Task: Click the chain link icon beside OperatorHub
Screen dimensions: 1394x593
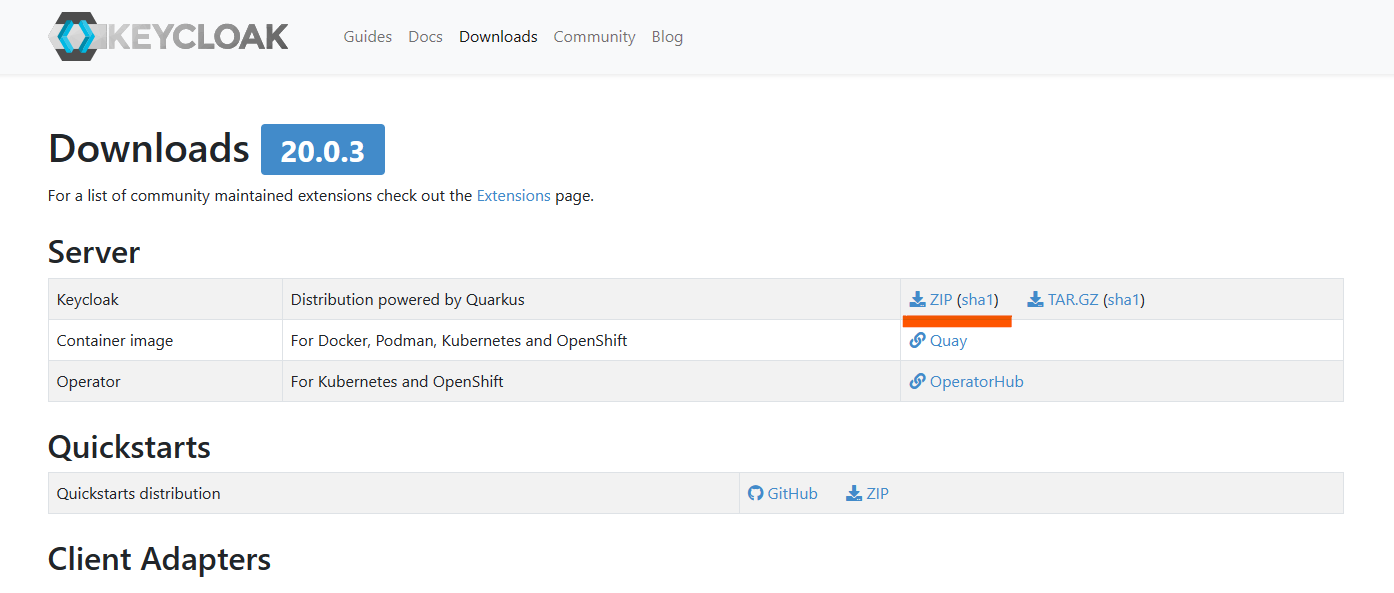Action: [x=917, y=381]
